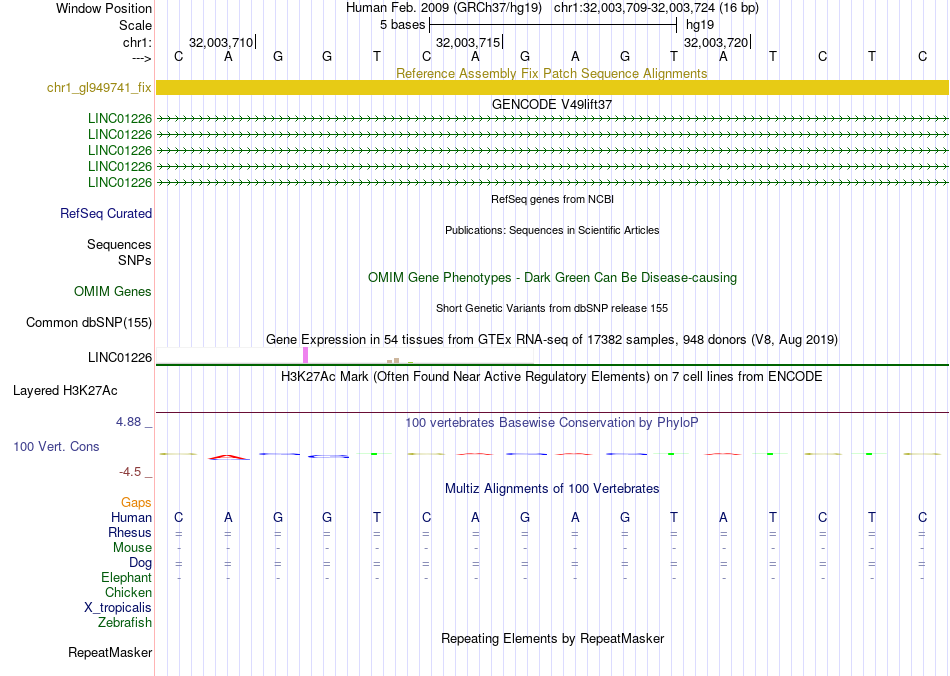Click the Gaps label in Multiz track
Viewport: 950px width, 676px height.
136,502
